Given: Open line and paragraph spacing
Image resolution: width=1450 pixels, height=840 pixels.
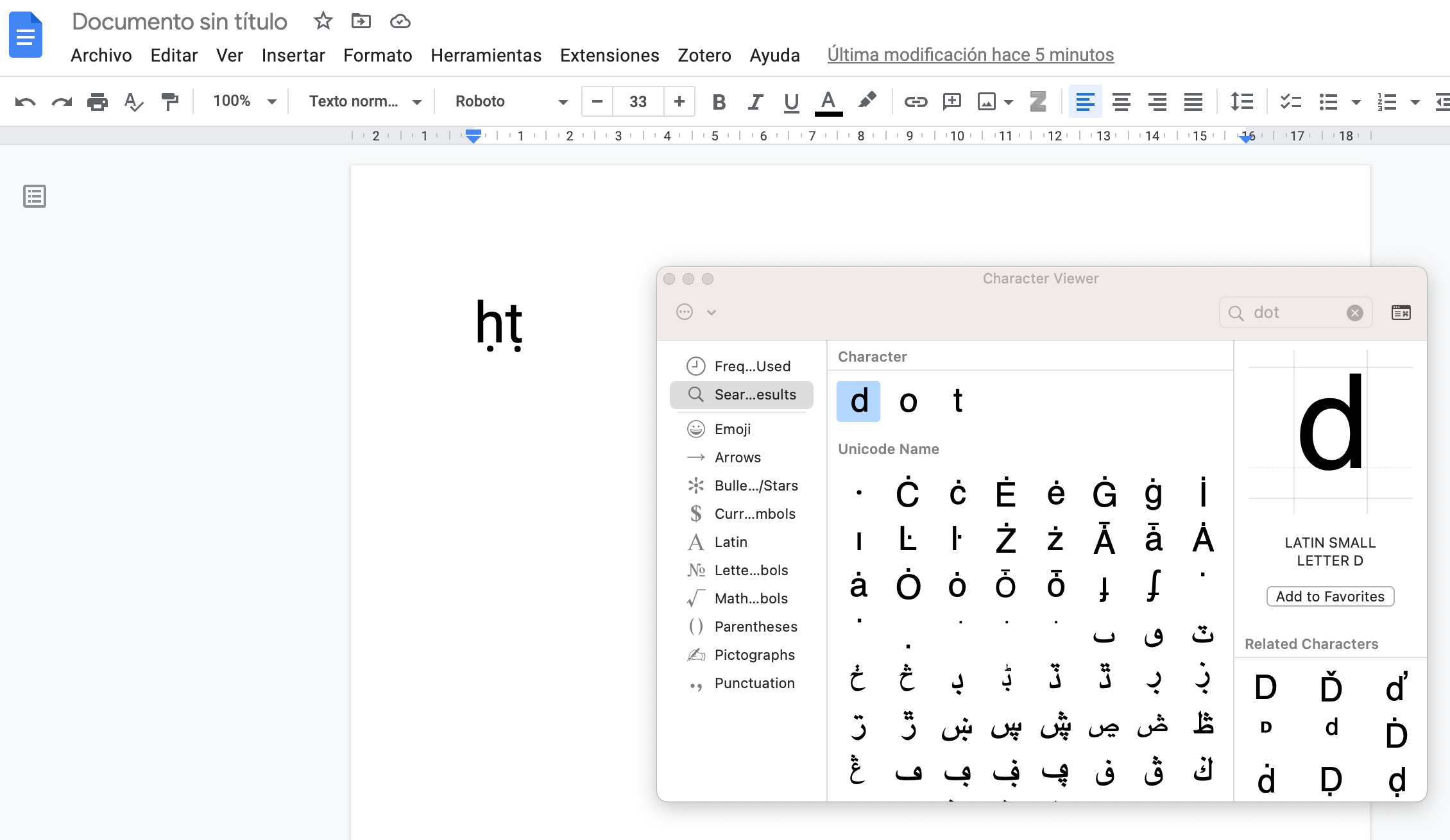Looking at the screenshot, I should (x=1241, y=101).
